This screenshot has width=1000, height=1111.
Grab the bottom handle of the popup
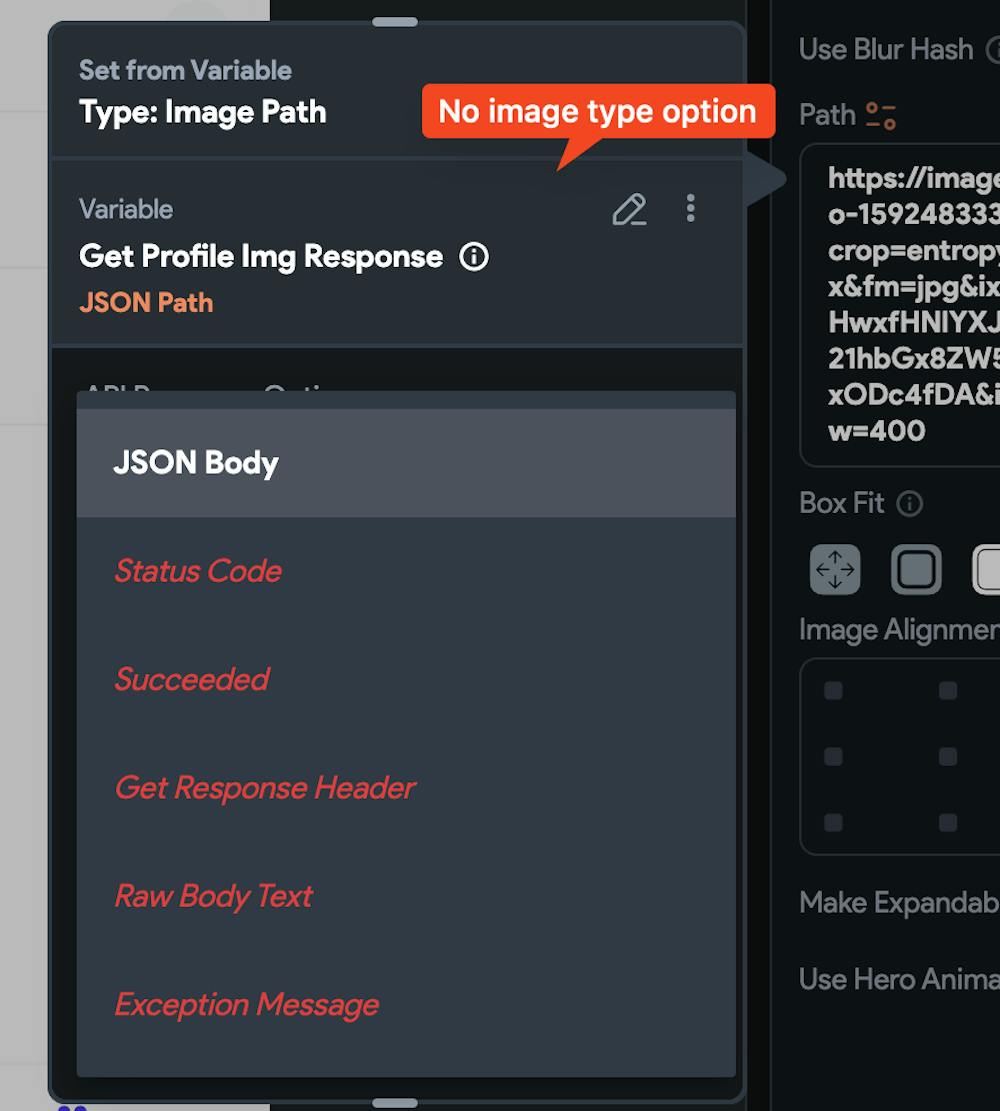[395, 1103]
